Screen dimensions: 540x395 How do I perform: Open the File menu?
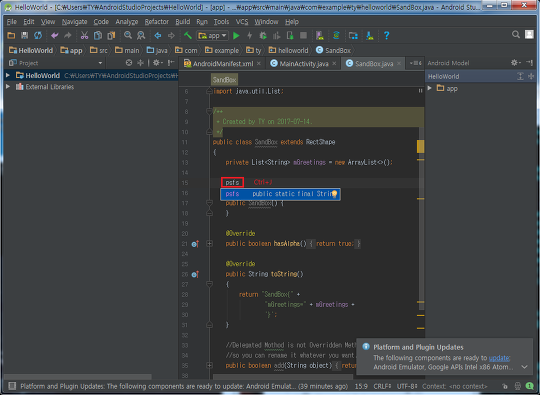coord(11,22)
